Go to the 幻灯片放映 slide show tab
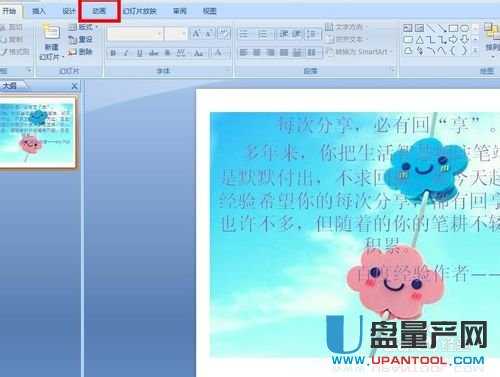 (x=140, y=11)
